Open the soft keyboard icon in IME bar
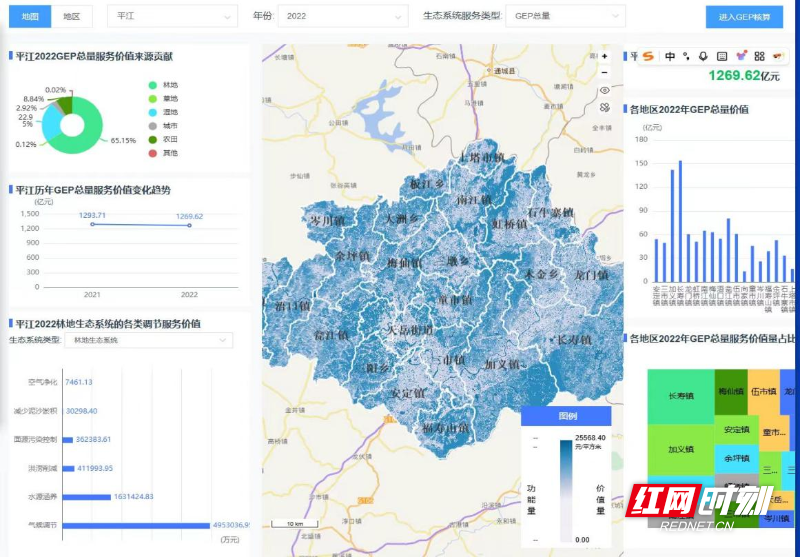Viewport: 800px width, 557px height. coord(722,56)
